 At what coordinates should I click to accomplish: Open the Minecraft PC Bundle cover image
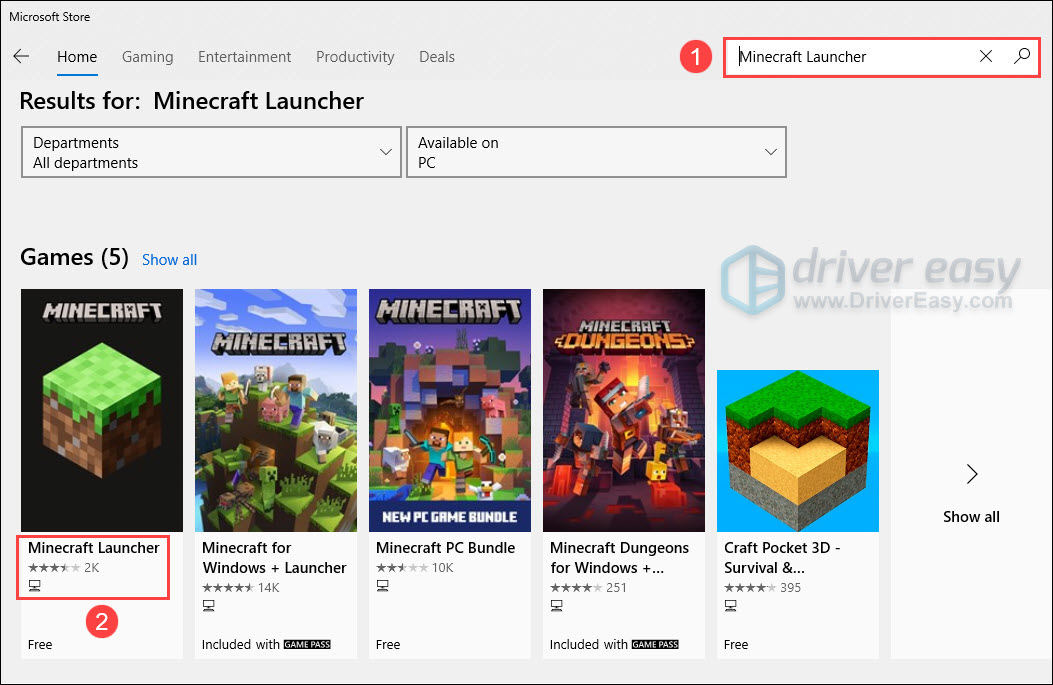tap(450, 410)
